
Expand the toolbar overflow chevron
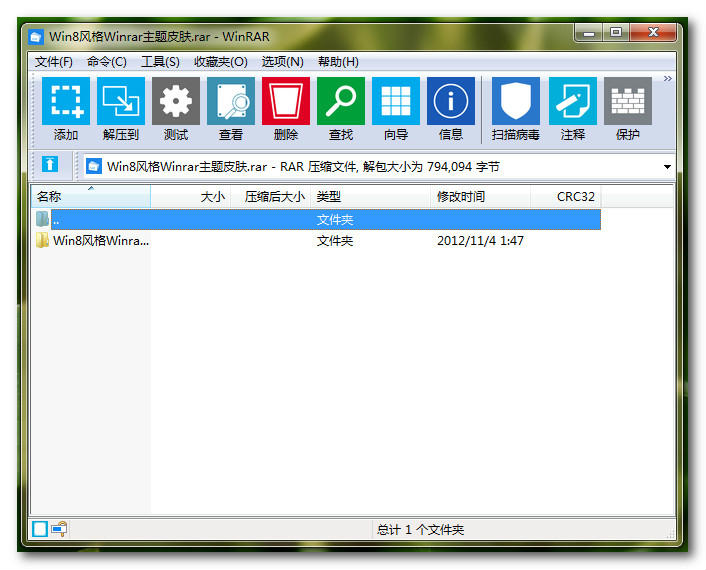click(667, 79)
